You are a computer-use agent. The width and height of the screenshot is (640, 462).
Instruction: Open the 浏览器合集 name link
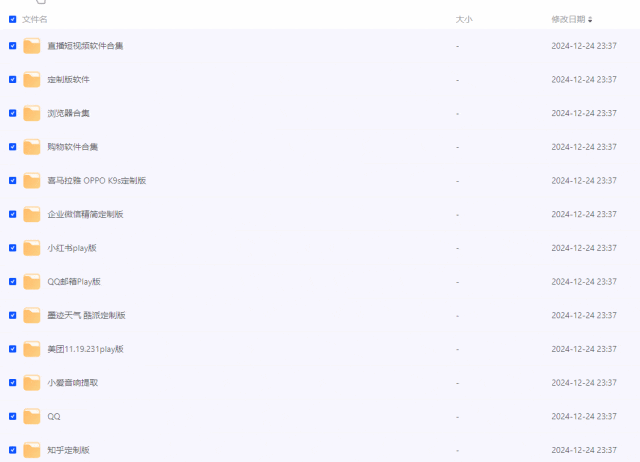(x=69, y=113)
